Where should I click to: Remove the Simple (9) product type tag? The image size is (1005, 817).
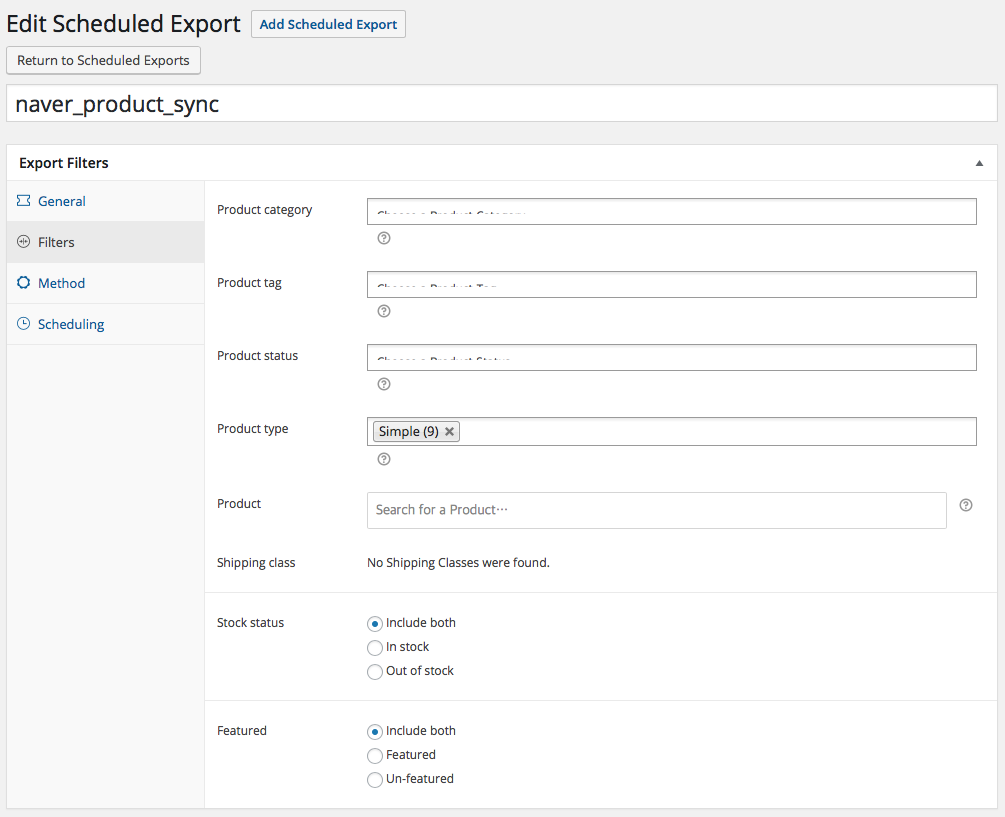pos(450,432)
